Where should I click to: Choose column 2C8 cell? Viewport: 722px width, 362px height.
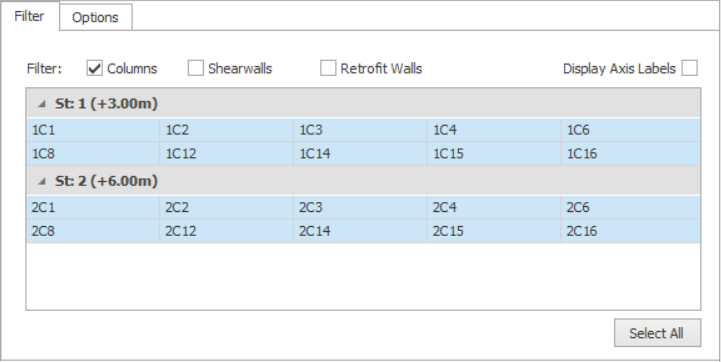coord(93,231)
